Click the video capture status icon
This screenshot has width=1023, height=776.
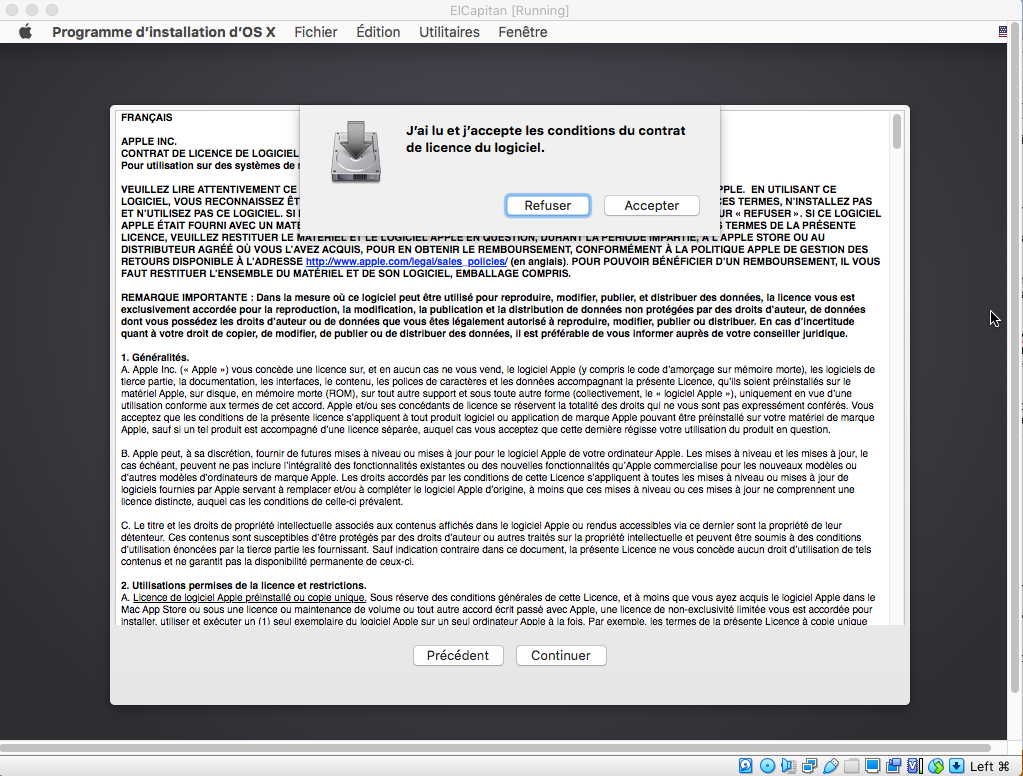893,766
